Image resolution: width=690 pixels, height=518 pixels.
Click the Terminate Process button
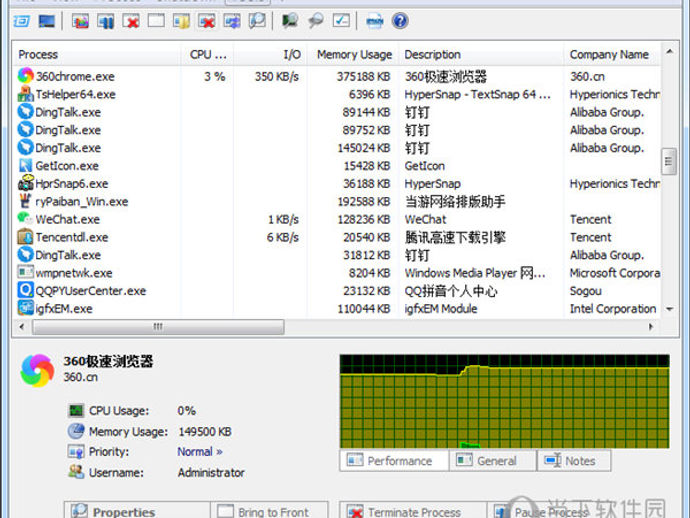coord(413,511)
